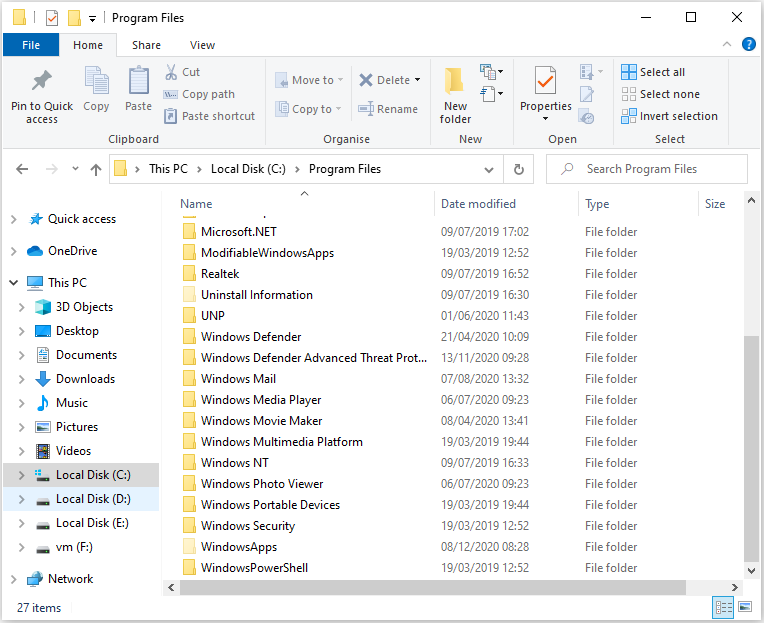Click the Refresh button beside address bar
This screenshot has width=764, height=623.
518,169
